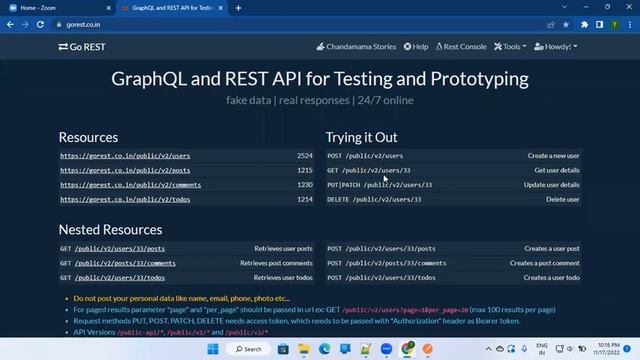Click the users count 2524
640x360 pixels.
[x=305, y=156]
